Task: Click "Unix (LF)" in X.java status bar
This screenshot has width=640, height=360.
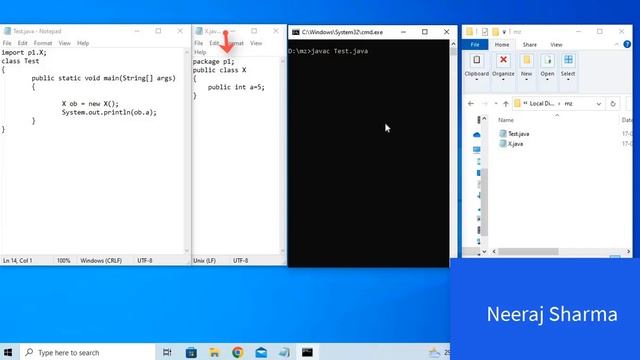Action: point(204,260)
